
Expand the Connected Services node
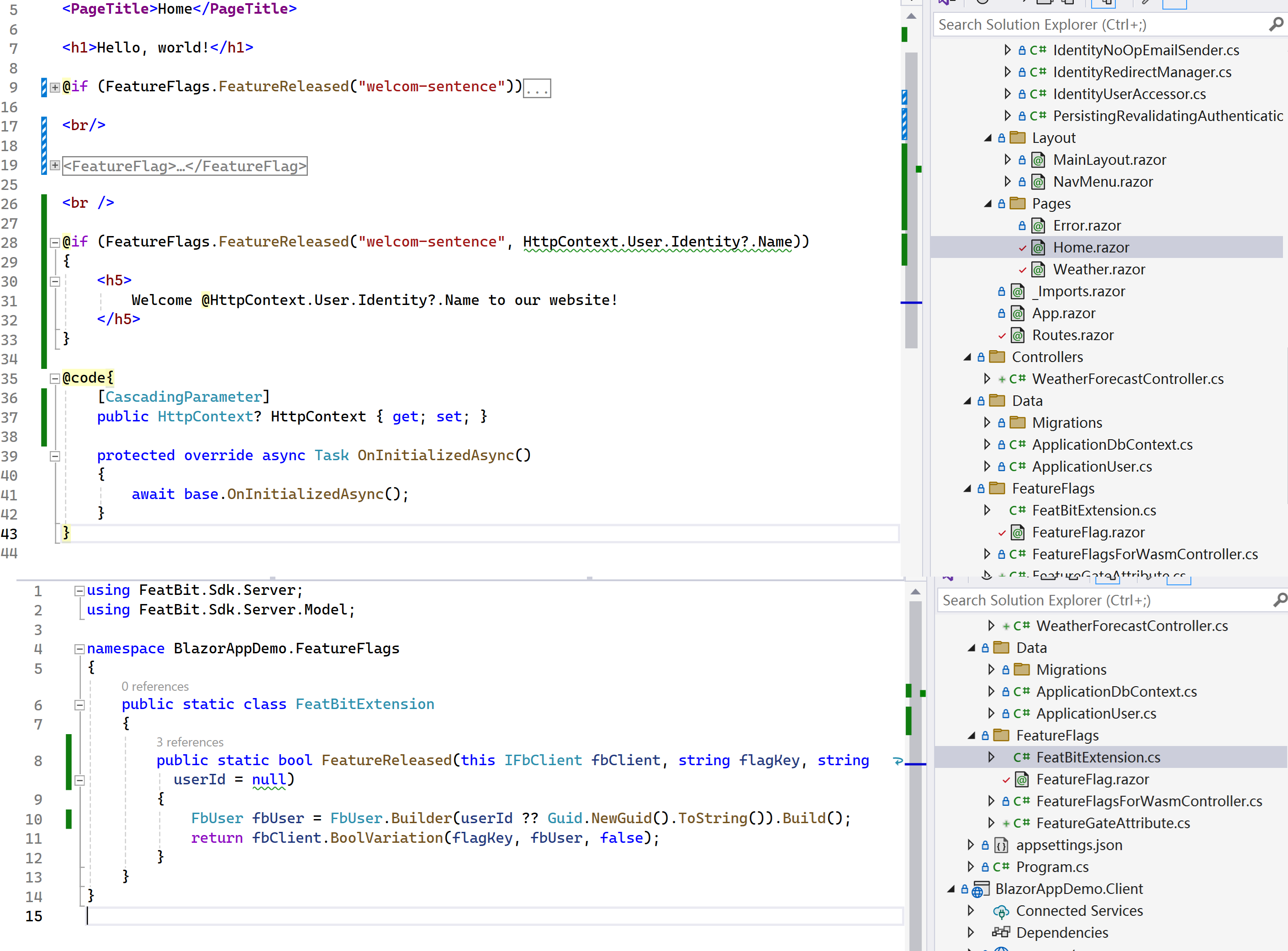coord(970,911)
